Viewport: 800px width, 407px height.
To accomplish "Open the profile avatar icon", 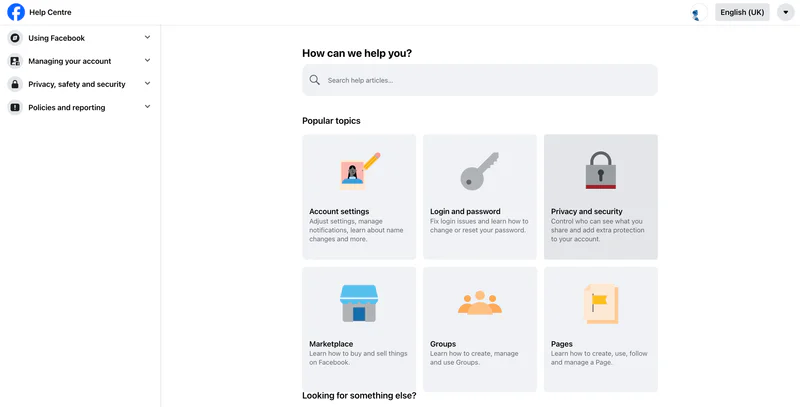I will (698, 12).
